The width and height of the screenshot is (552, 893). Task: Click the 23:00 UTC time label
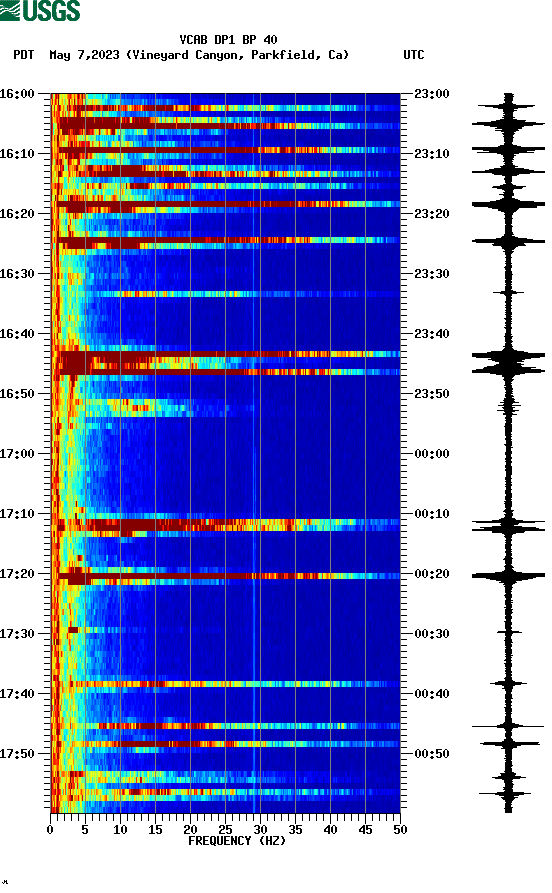(432, 93)
